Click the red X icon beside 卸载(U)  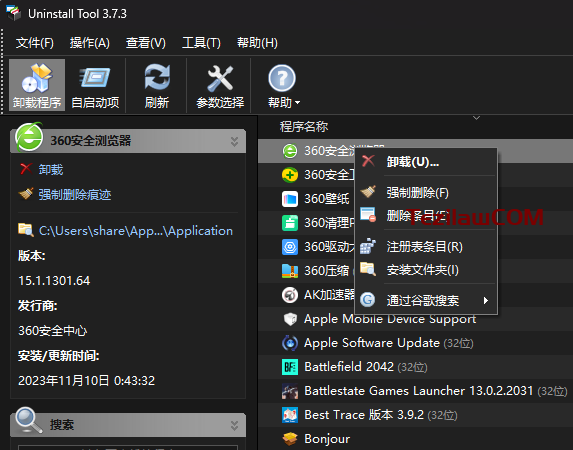coord(368,161)
